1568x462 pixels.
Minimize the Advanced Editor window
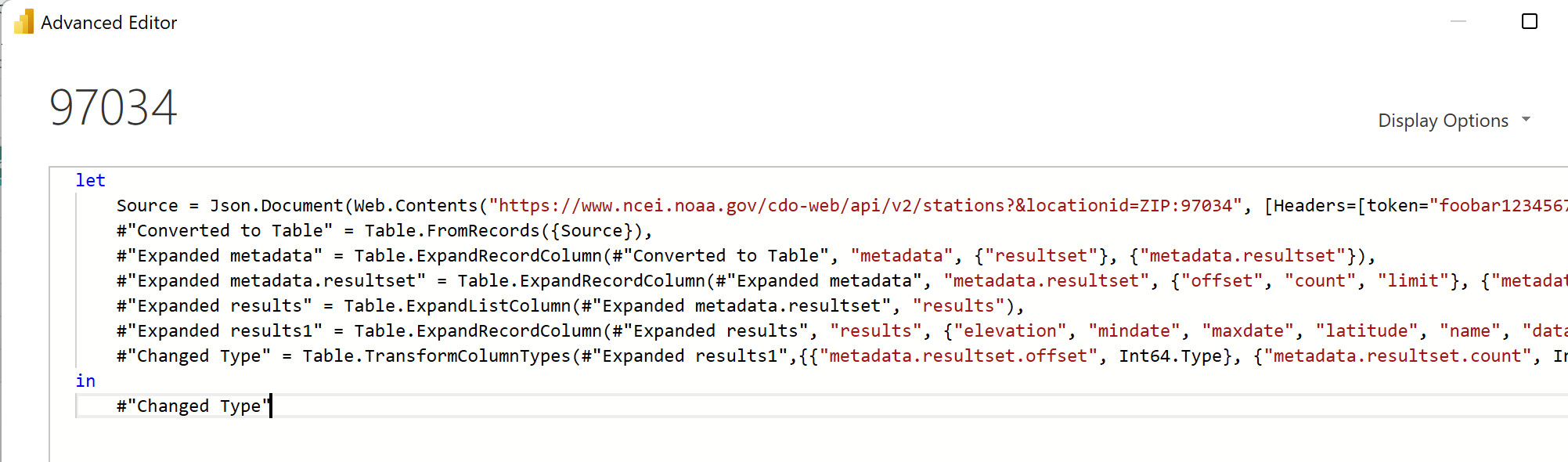pos(1458,21)
